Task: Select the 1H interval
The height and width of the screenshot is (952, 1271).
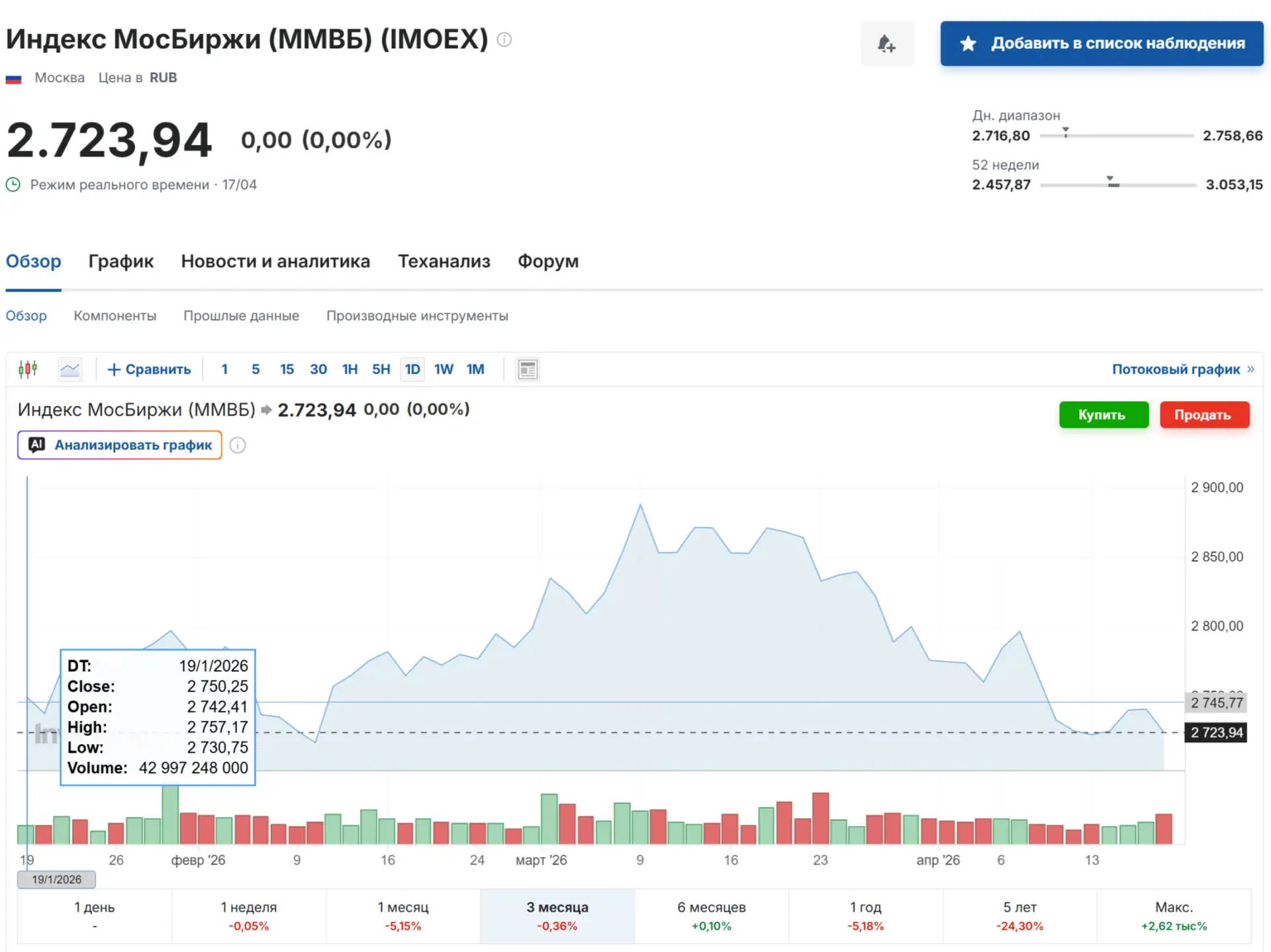Action: [350, 369]
